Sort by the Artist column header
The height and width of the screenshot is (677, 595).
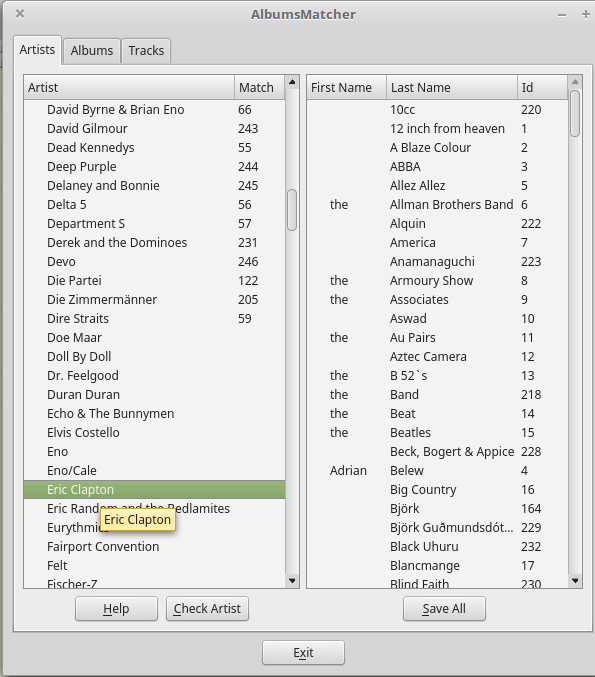pyautogui.click(x=129, y=87)
